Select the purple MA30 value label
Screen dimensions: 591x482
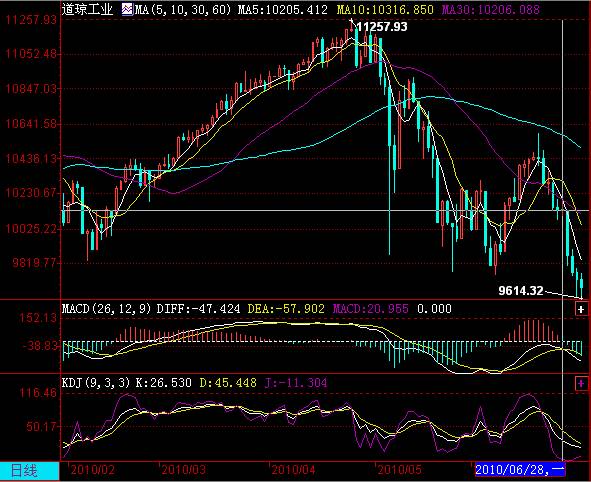[491, 9]
